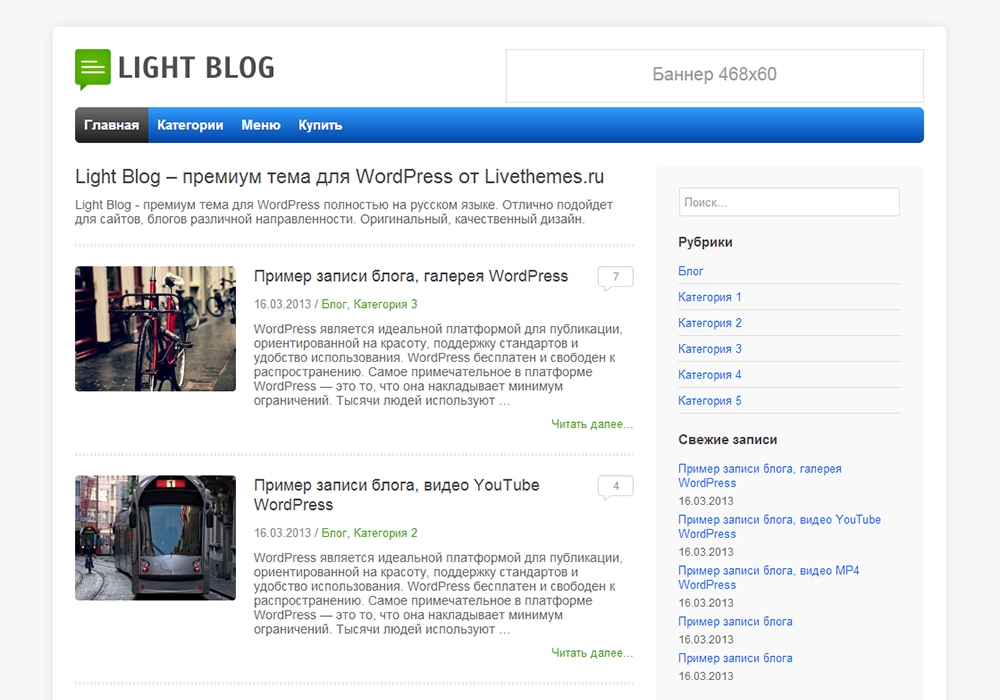Screen dimensions: 1000x700
Task: Open Категория 5 in the Рубрики sidebar
Action: click(710, 401)
